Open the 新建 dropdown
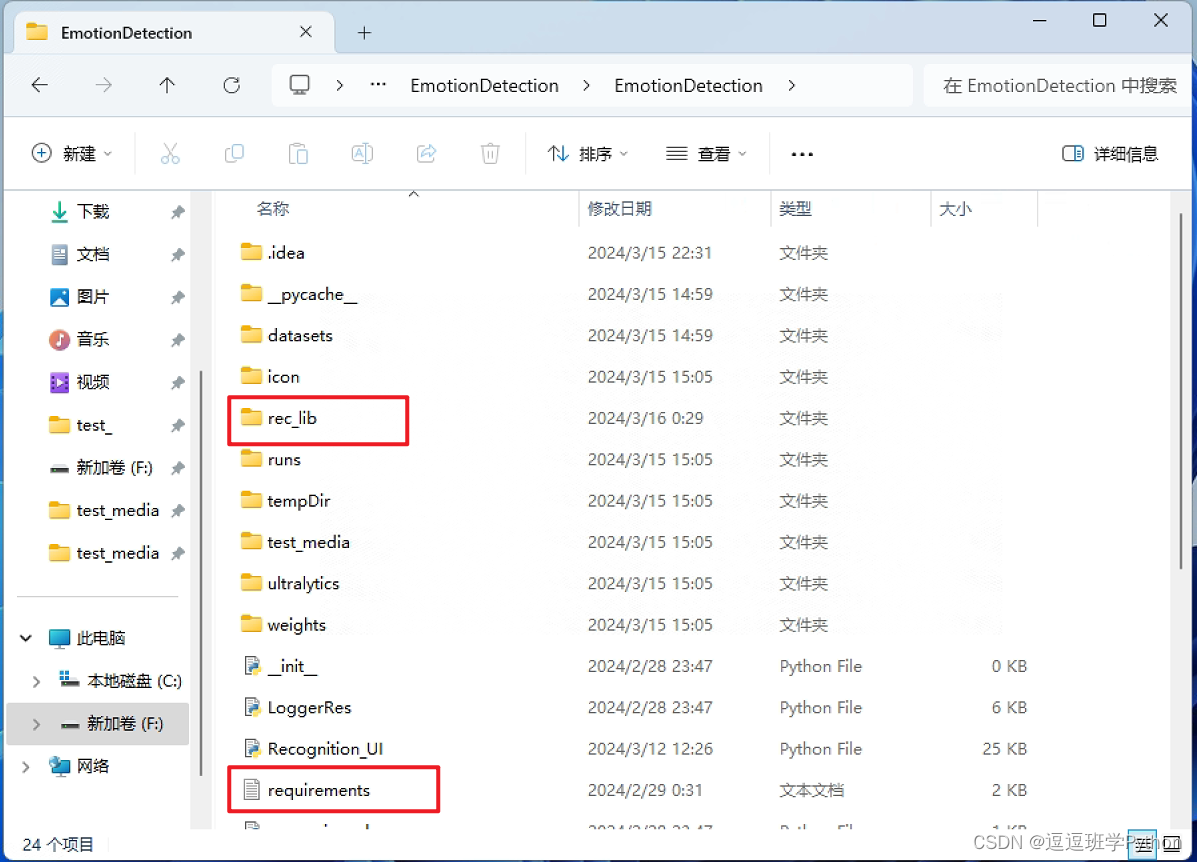Screen dimensions: 1197x862 click(x=72, y=153)
